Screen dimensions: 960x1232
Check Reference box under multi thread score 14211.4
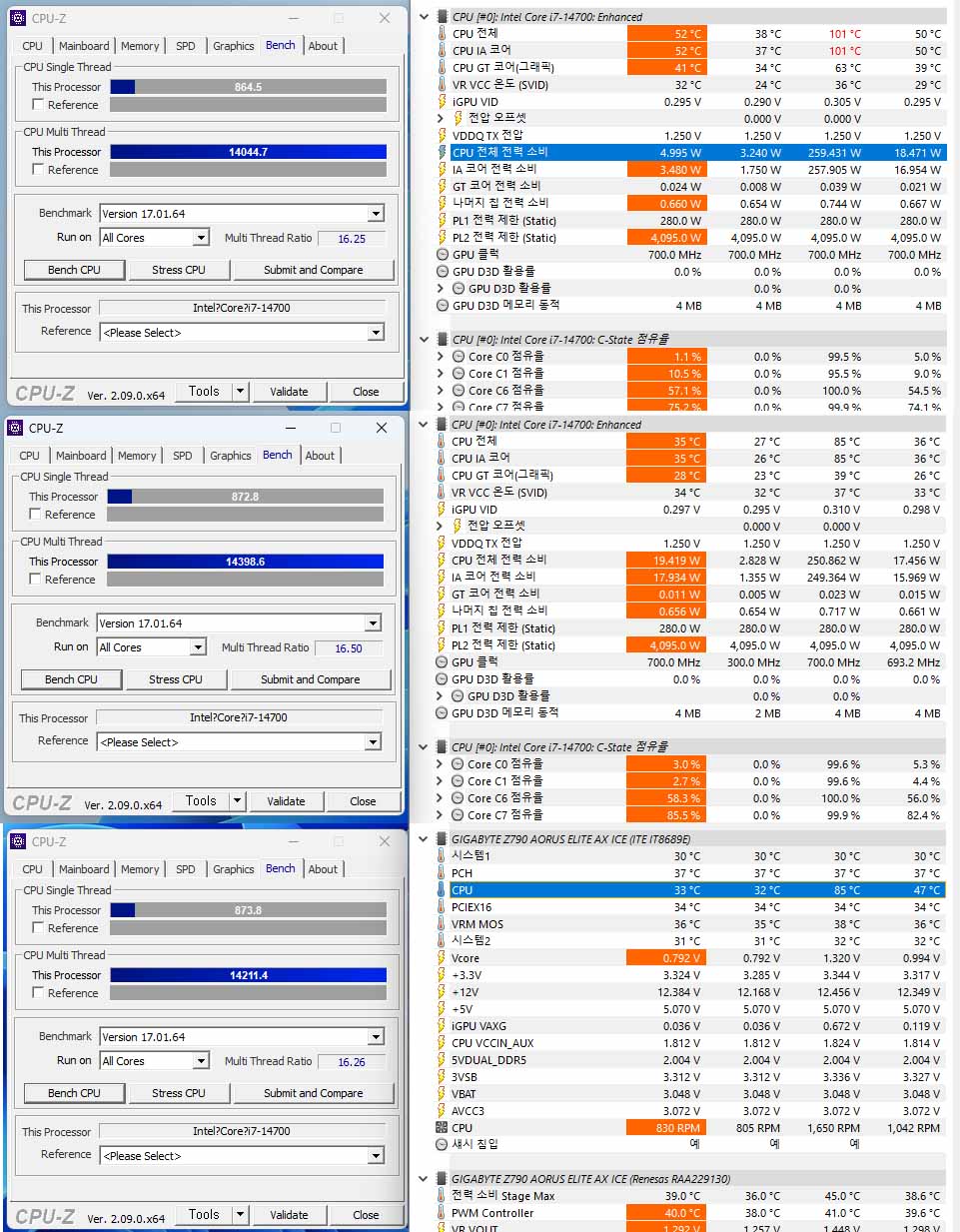(x=38, y=993)
